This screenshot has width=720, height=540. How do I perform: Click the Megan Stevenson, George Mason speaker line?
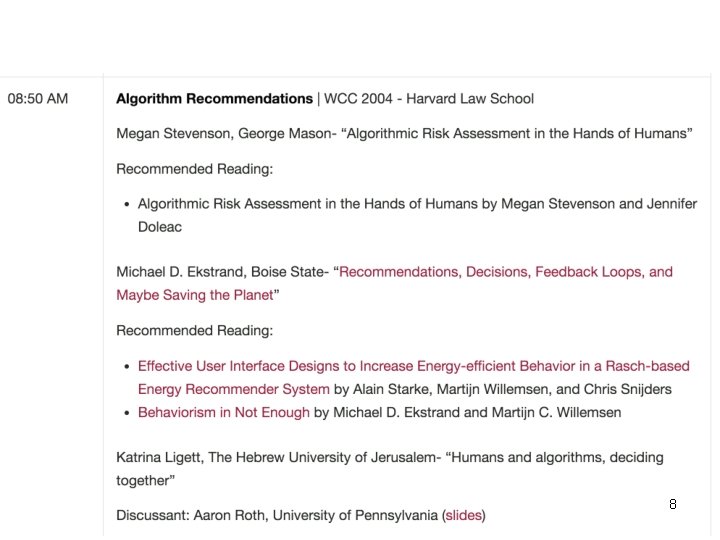pos(404,134)
